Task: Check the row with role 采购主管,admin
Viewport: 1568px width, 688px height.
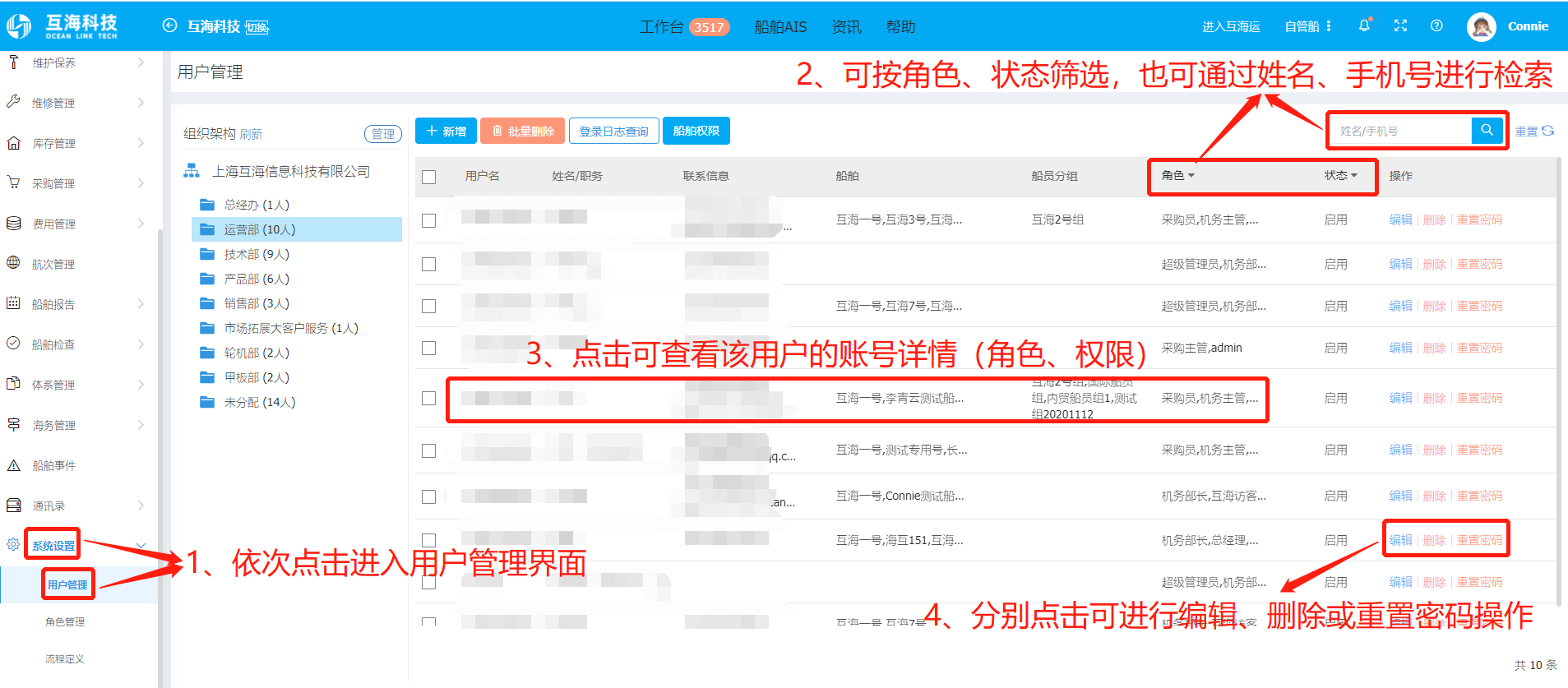Action: (x=428, y=348)
